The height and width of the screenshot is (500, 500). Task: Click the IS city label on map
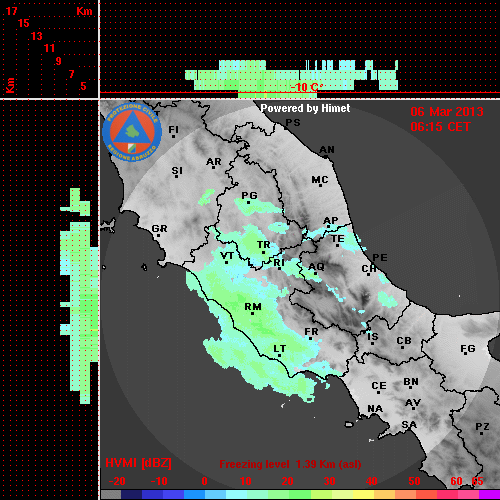(x=372, y=337)
